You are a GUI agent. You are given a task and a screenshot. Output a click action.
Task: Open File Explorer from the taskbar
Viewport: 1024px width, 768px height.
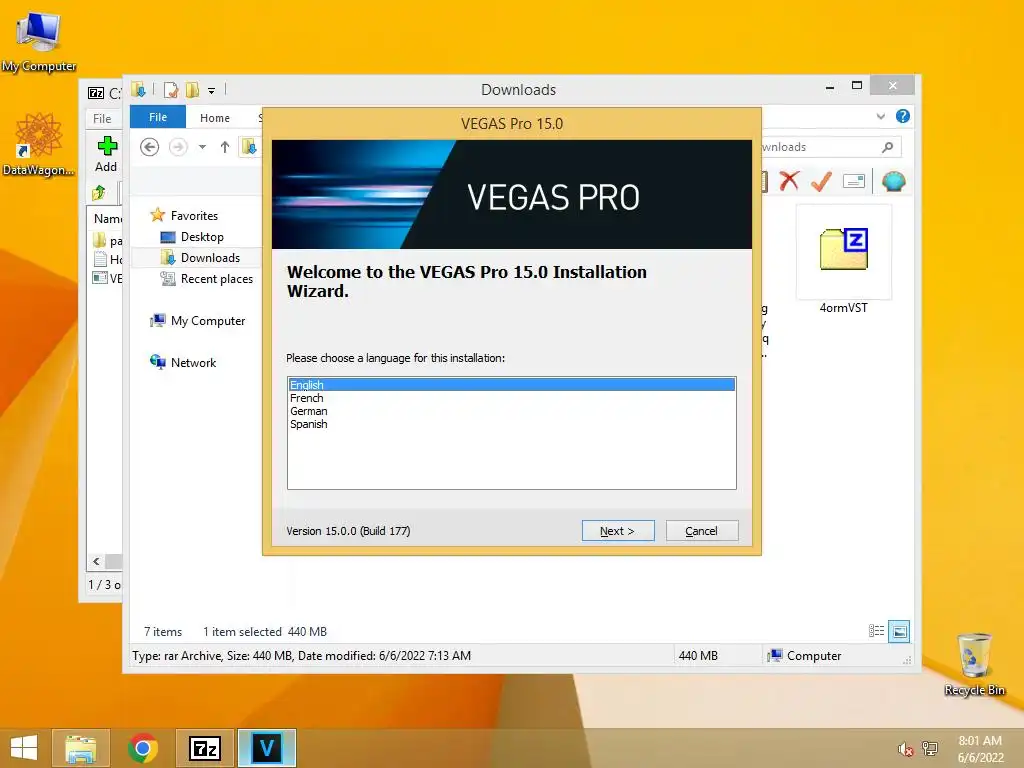pos(81,748)
